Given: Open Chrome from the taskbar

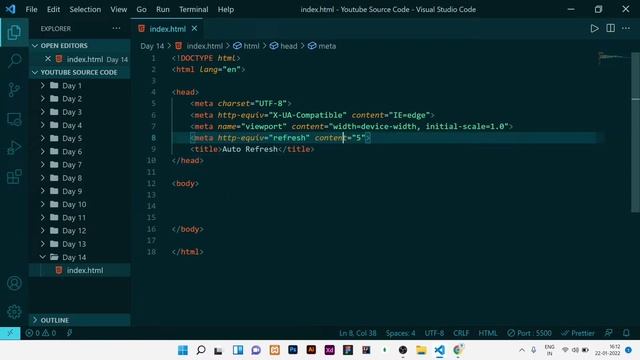Looking at the screenshot, I should pos(458,350).
